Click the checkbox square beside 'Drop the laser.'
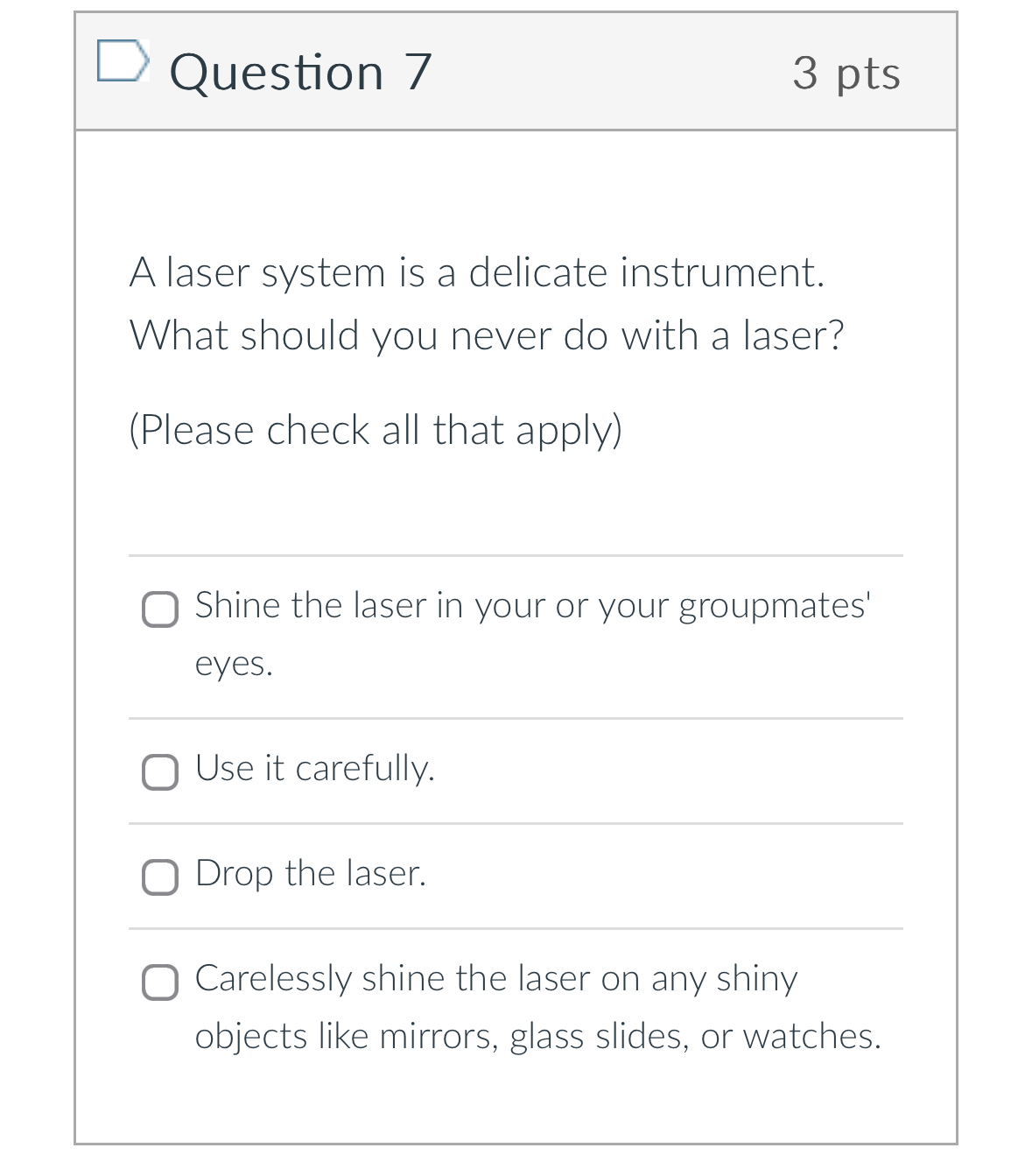This screenshot has height=1176, width=1032. [x=160, y=878]
